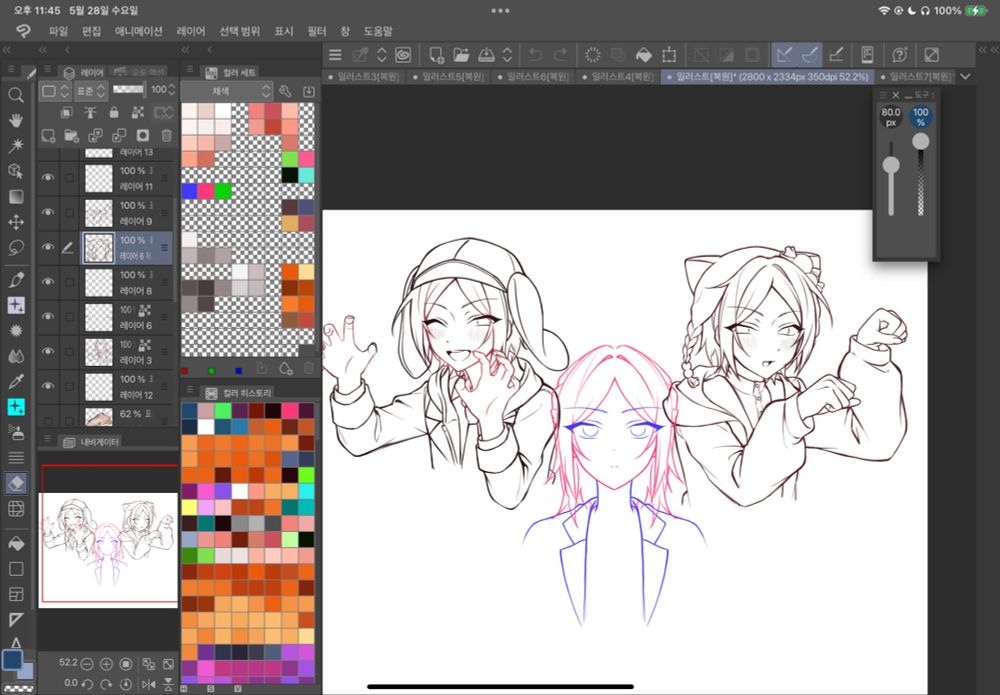Toggle the 레이어 11 layer checkbox
This screenshot has width=1000, height=695.
pyautogui.click(x=70, y=179)
